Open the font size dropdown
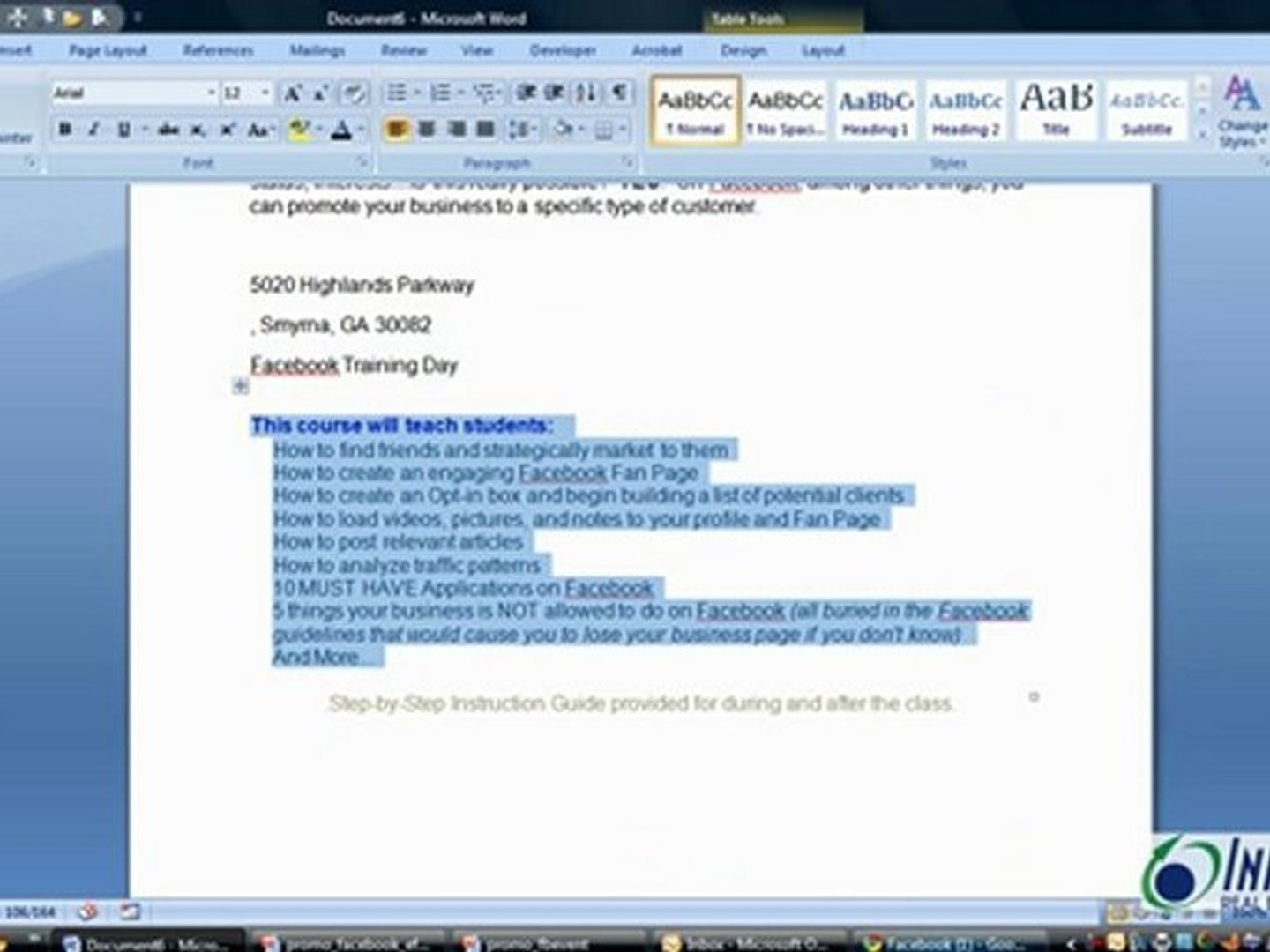The height and width of the screenshot is (952, 1270). 265,93
